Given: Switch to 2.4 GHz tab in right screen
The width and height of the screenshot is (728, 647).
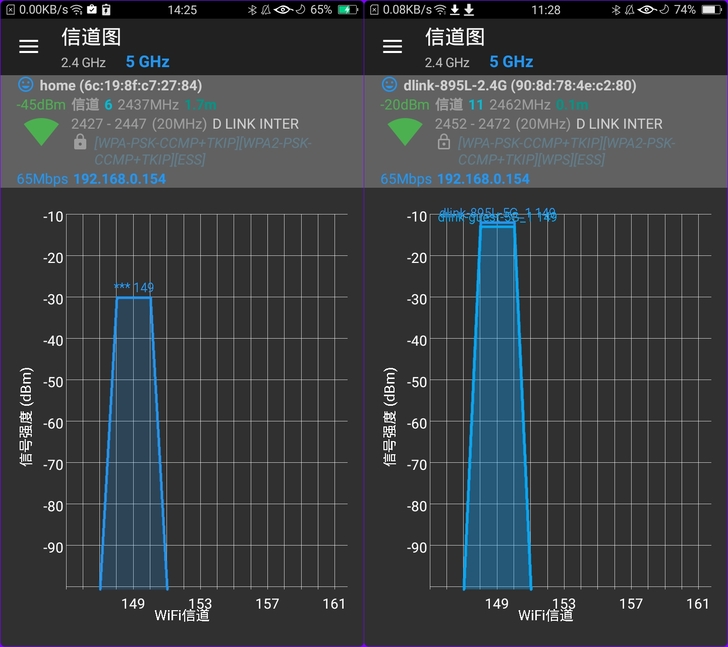Looking at the screenshot, I should click(447, 62).
